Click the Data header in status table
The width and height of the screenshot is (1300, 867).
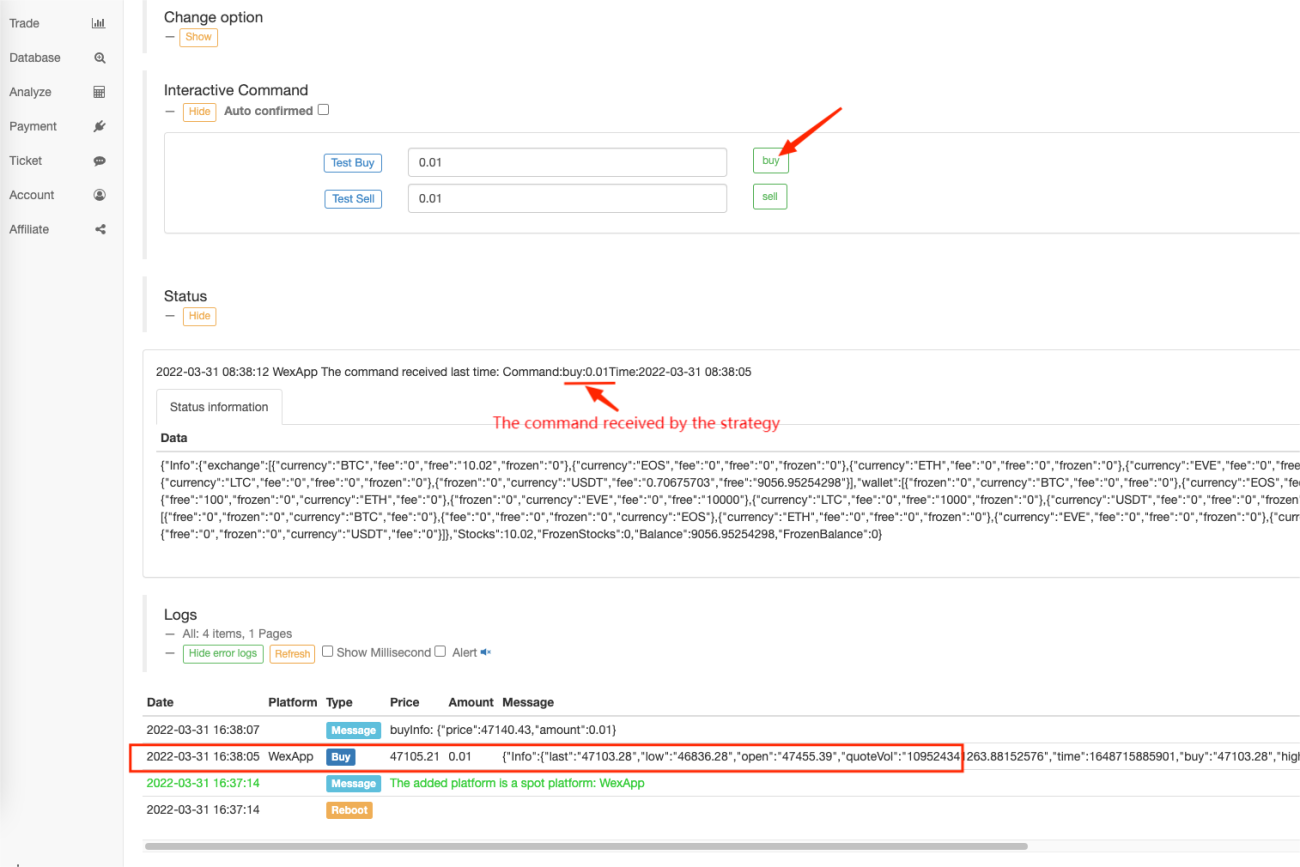coord(173,438)
